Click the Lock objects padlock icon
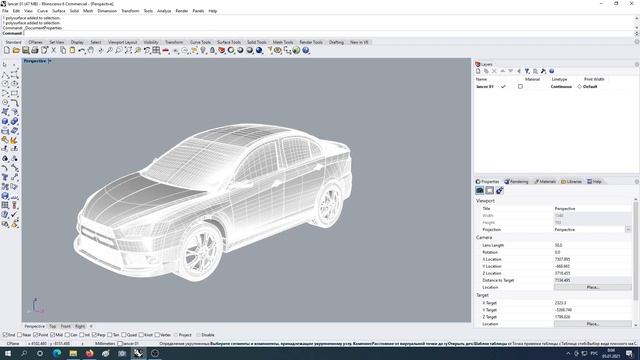This screenshot has width=640, height=360. [x=212, y=50]
